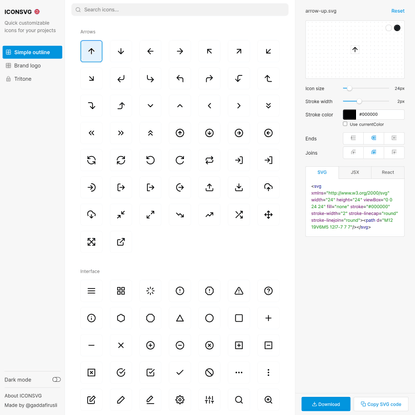
Task: Adjust the Icon size slider
Action: (366, 88)
